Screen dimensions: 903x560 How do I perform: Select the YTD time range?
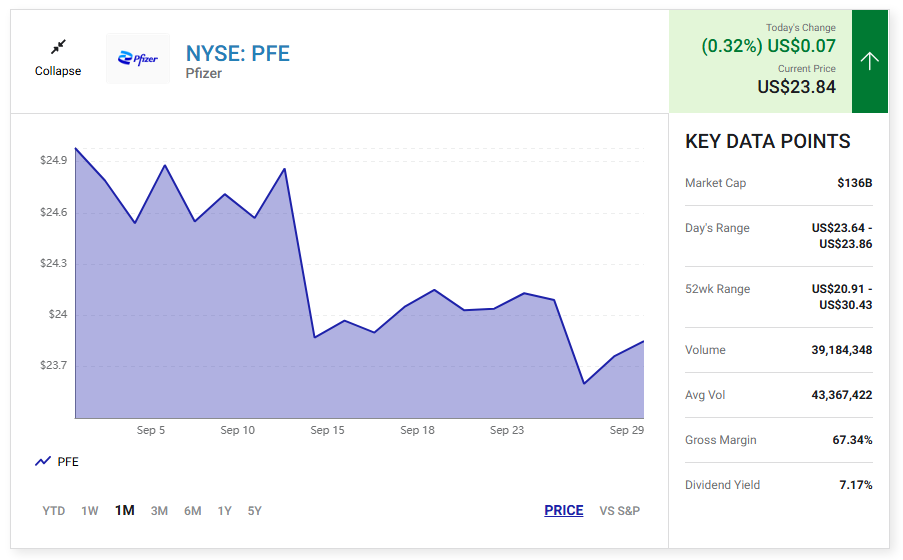(54, 511)
